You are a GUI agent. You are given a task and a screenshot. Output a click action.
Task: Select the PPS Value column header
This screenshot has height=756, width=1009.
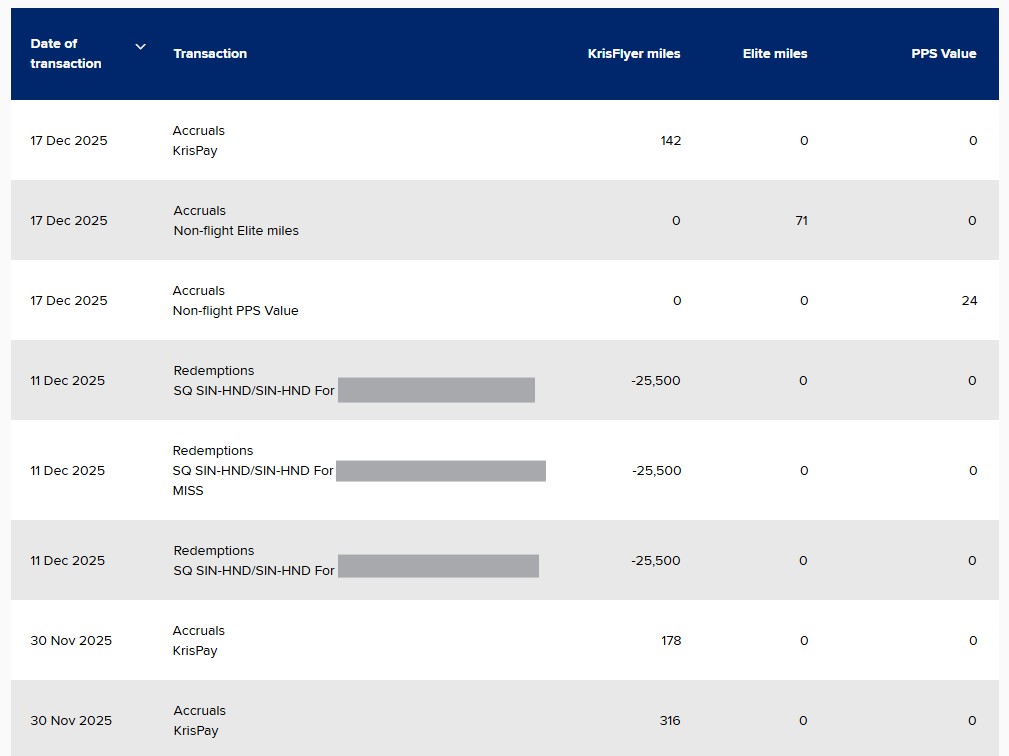coord(943,54)
